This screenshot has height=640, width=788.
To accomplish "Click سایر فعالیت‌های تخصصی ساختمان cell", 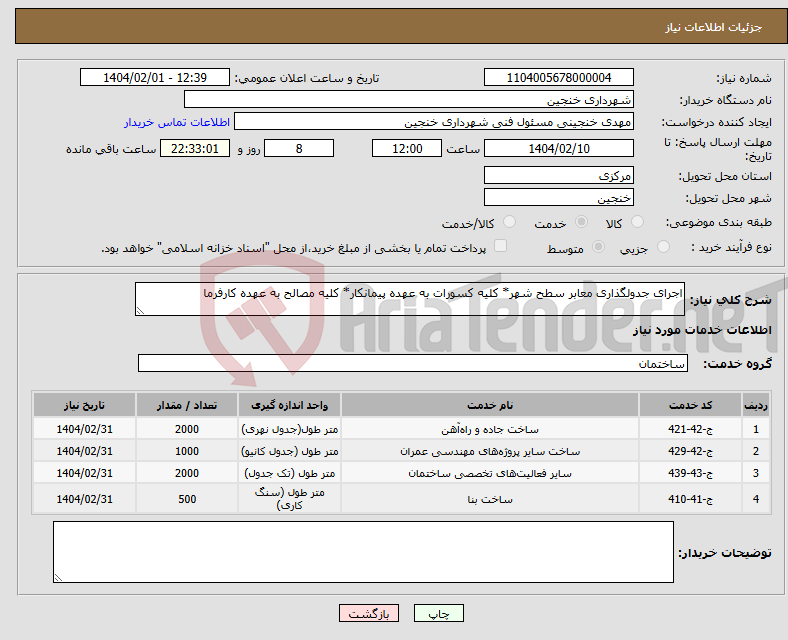I will [x=490, y=474].
